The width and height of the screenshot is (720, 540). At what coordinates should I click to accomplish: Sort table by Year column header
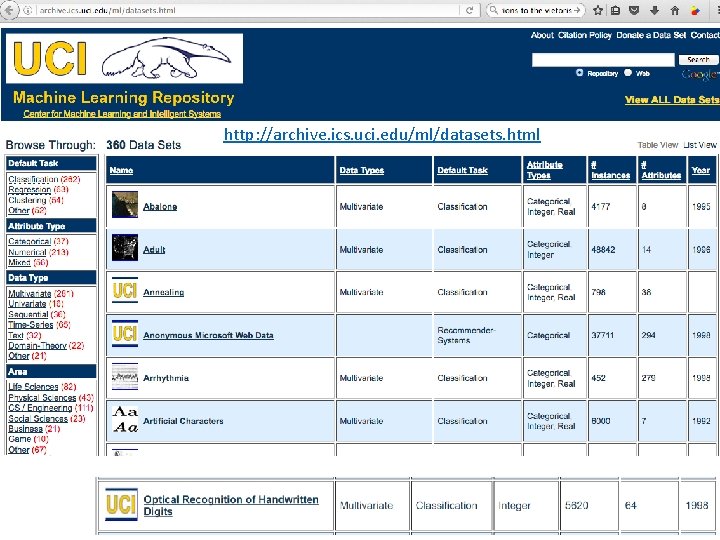coord(701,170)
